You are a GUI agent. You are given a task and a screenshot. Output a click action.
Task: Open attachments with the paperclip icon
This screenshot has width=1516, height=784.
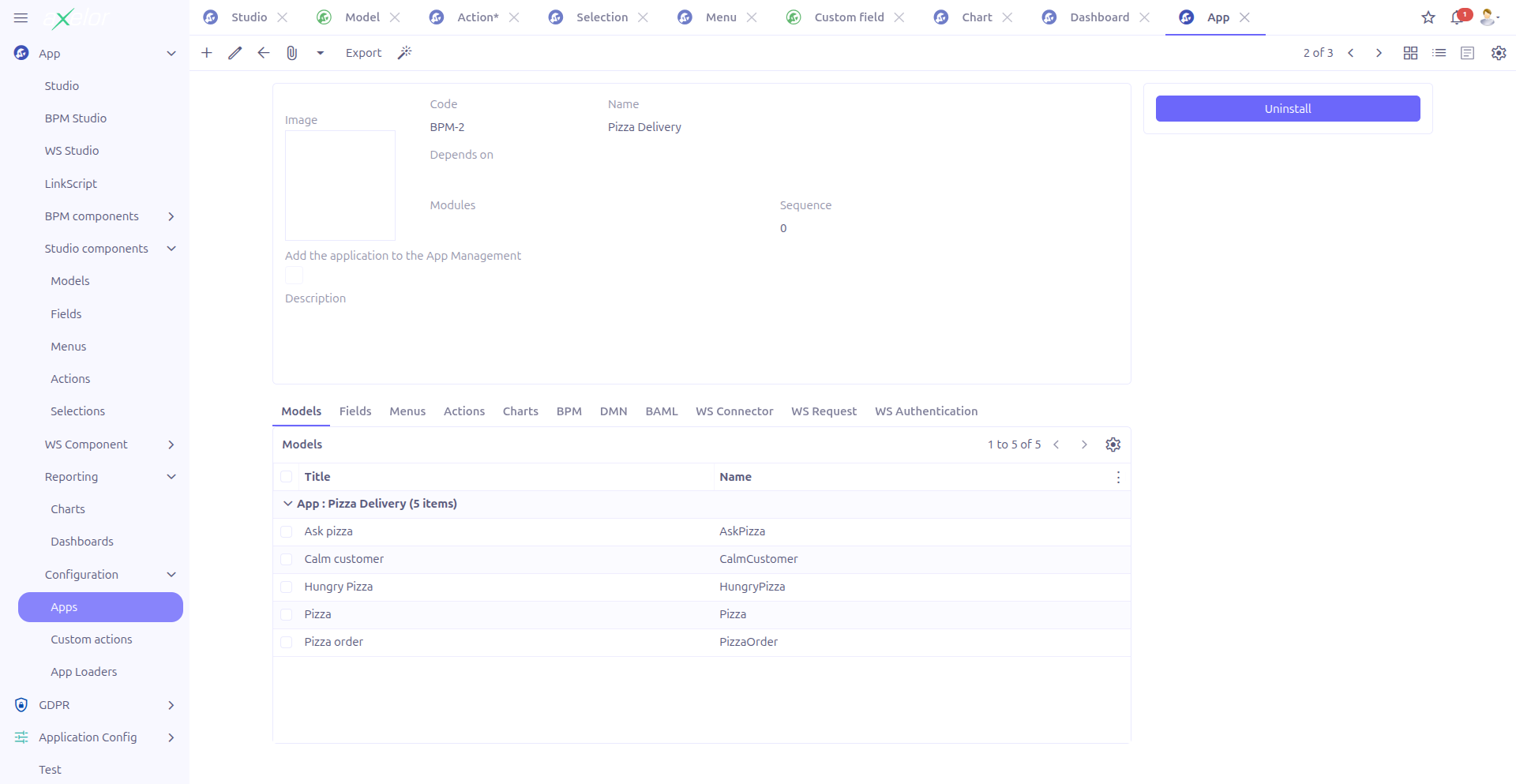[x=291, y=53]
